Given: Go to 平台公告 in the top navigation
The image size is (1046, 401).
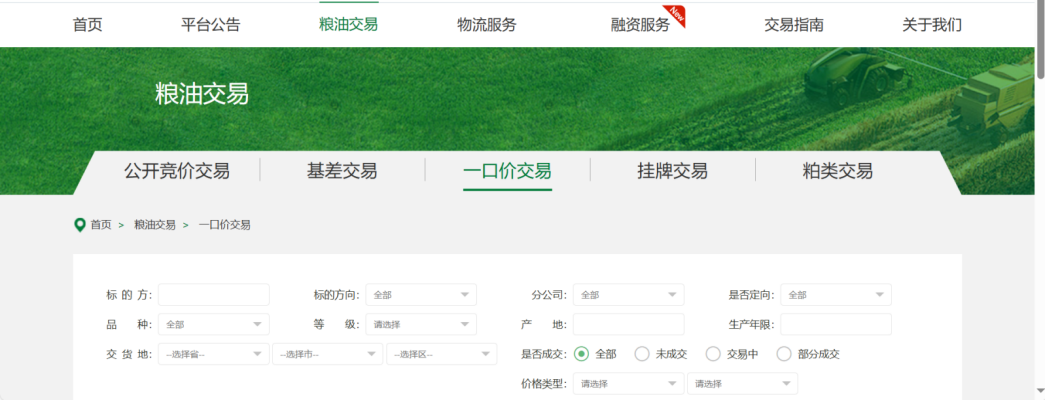Looking at the screenshot, I should 211,25.
